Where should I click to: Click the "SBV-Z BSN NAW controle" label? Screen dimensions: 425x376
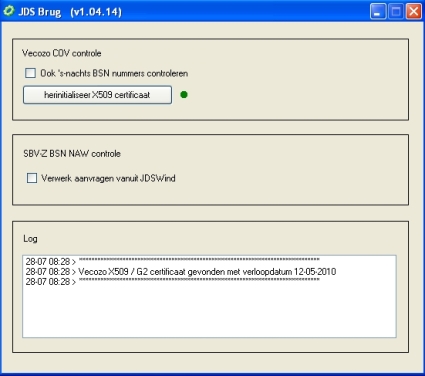pos(72,154)
